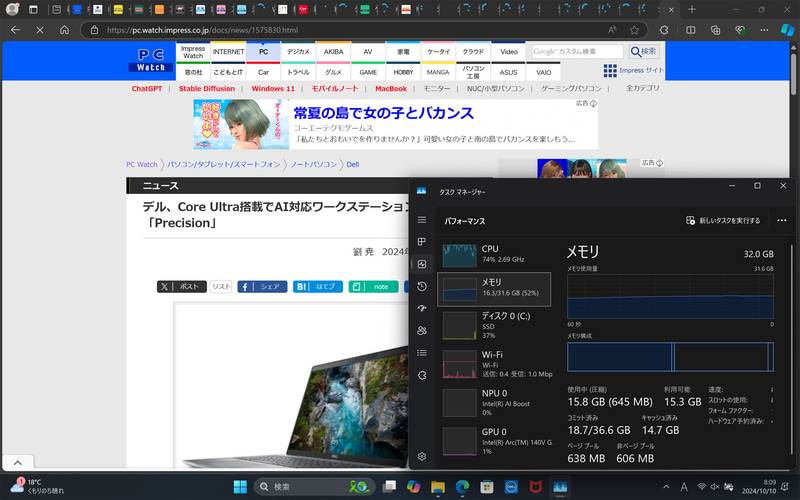Click the Edge address bar URL
This screenshot has width=800, height=500.
pyautogui.click(x=203, y=30)
